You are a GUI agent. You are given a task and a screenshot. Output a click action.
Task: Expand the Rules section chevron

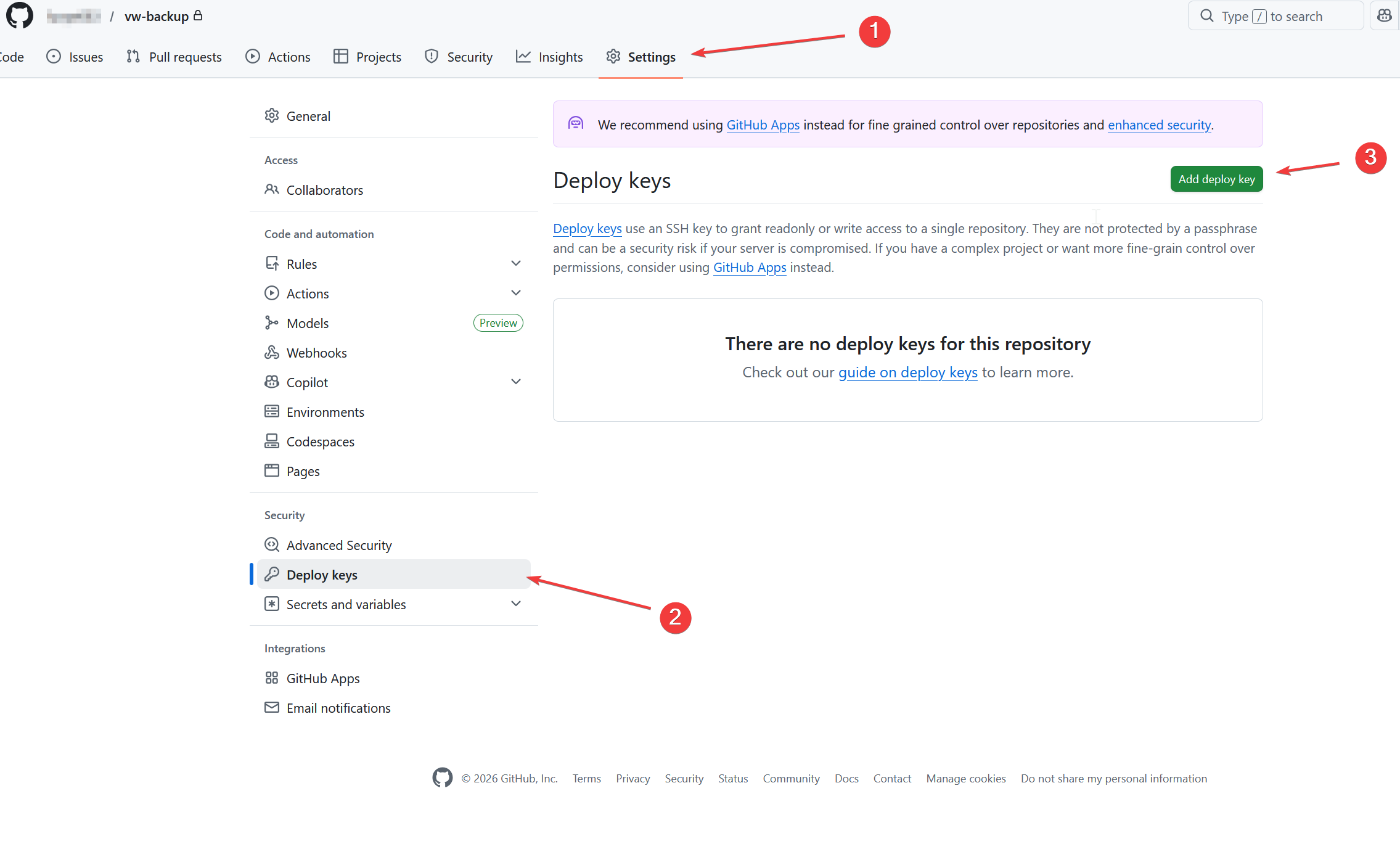coord(516,264)
